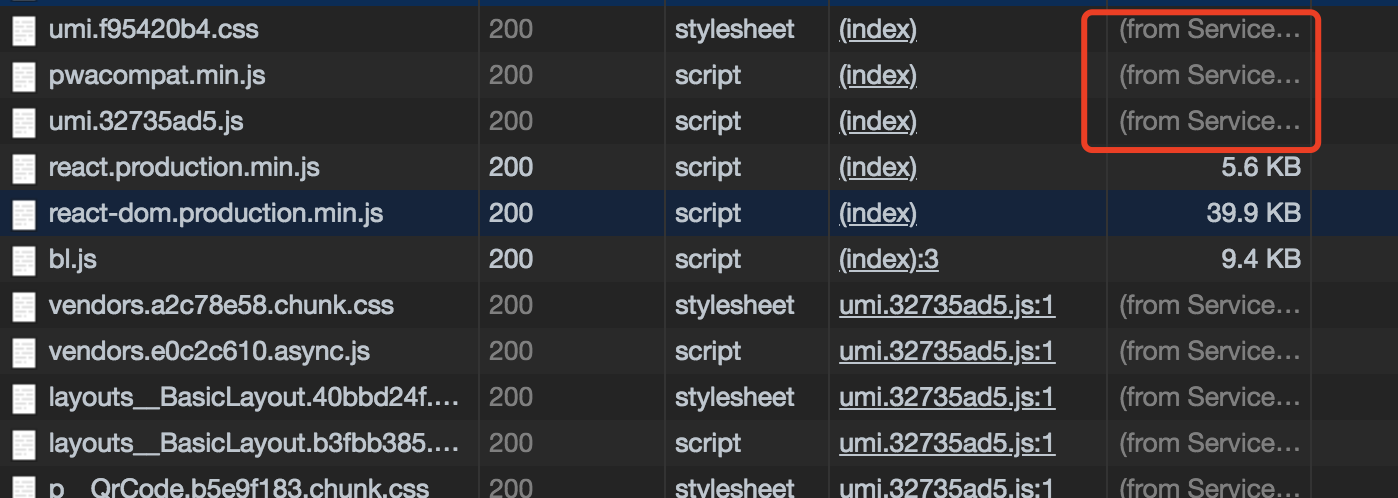Select the pwacompat.min.js request name
The height and width of the screenshot is (498, 1398).
click(157, 76)
